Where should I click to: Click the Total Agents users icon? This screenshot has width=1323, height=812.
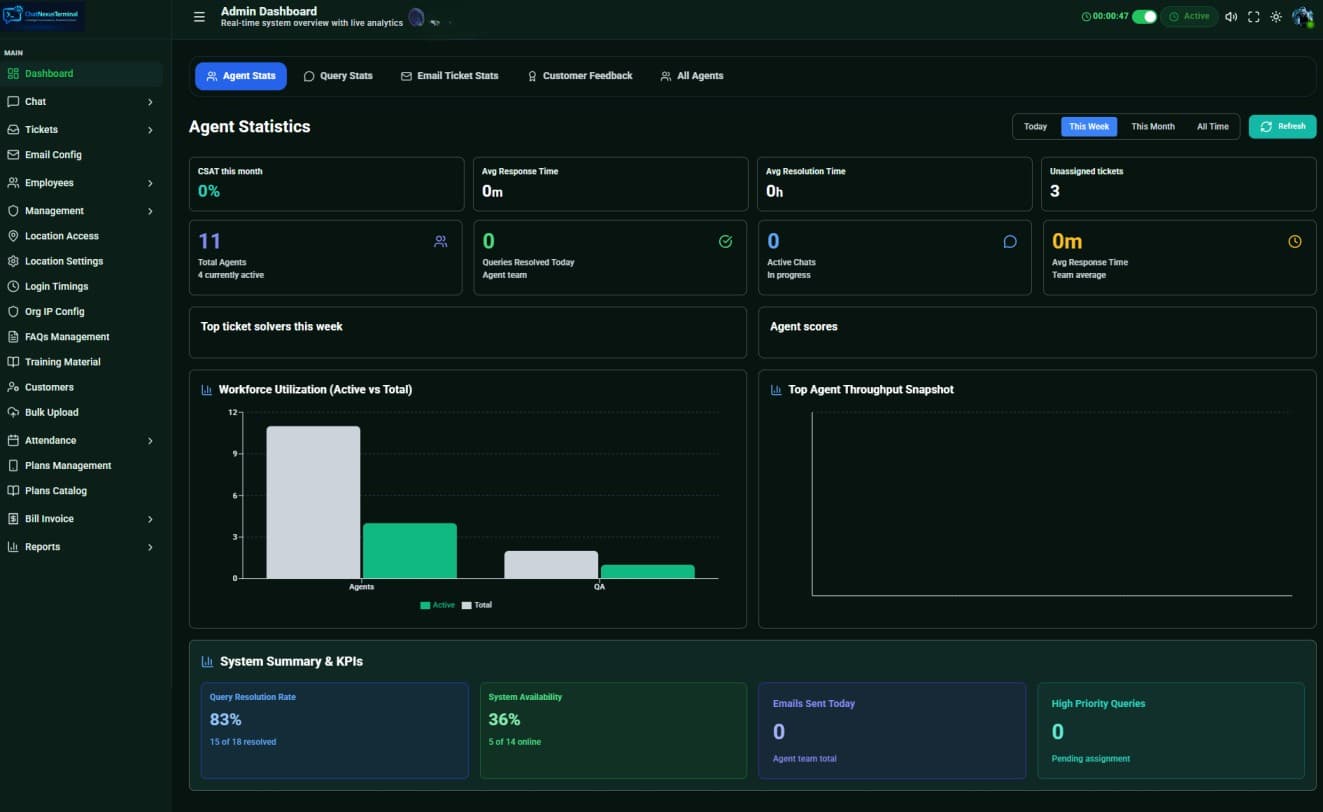pos(441,241)
